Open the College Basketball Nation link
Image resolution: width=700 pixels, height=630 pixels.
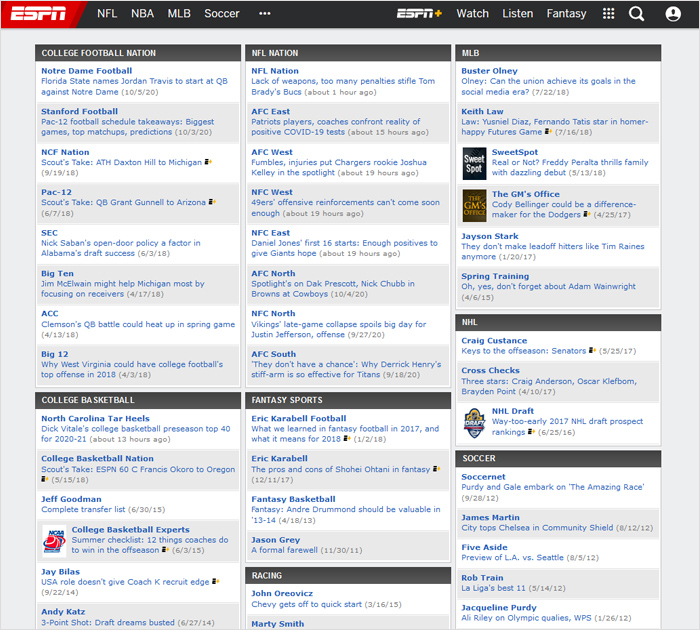click(97, 458)
